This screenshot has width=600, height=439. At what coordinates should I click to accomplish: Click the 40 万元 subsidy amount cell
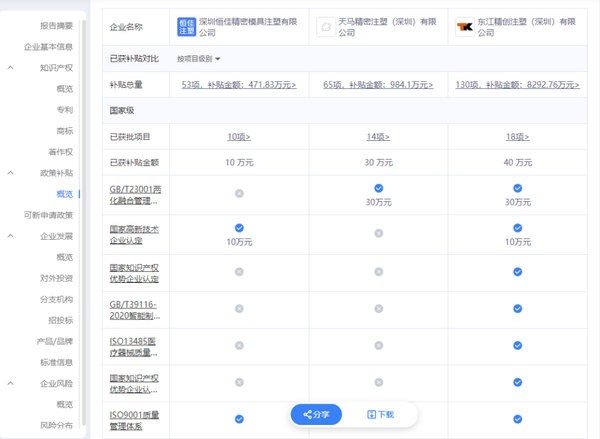(x=517, y=163)
